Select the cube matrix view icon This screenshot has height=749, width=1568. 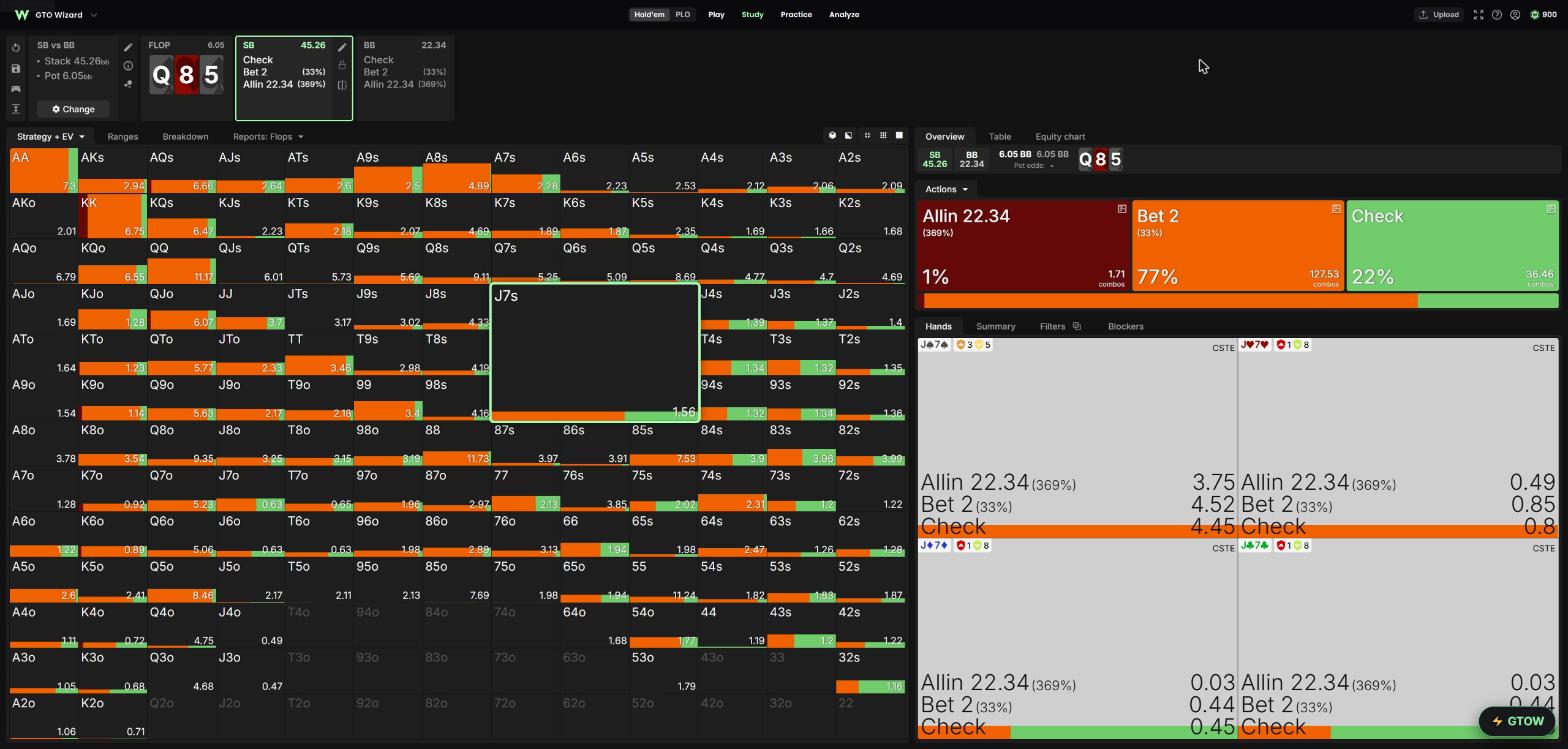(x=832, y=136)
